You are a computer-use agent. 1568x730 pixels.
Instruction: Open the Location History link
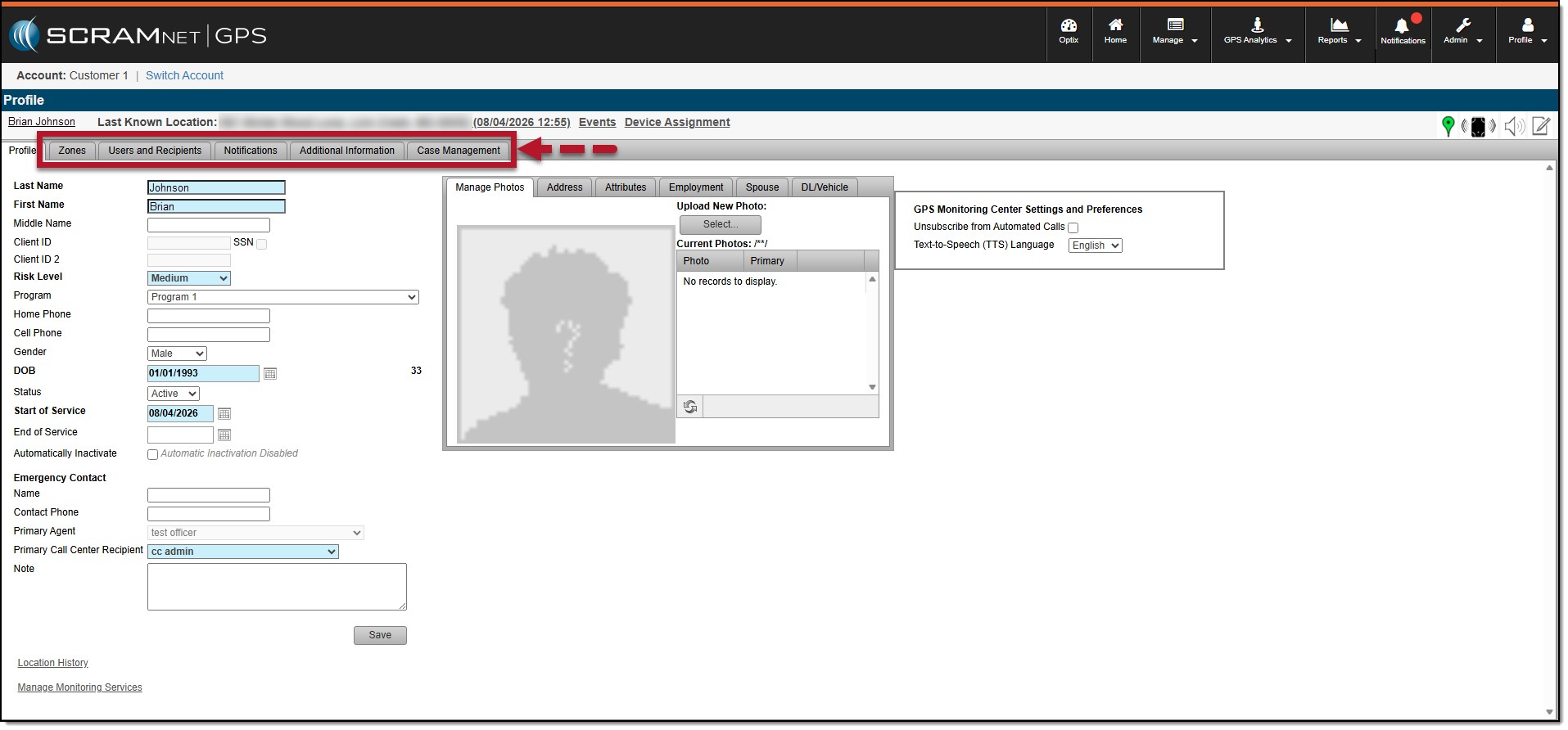click(x=53, y=664)
